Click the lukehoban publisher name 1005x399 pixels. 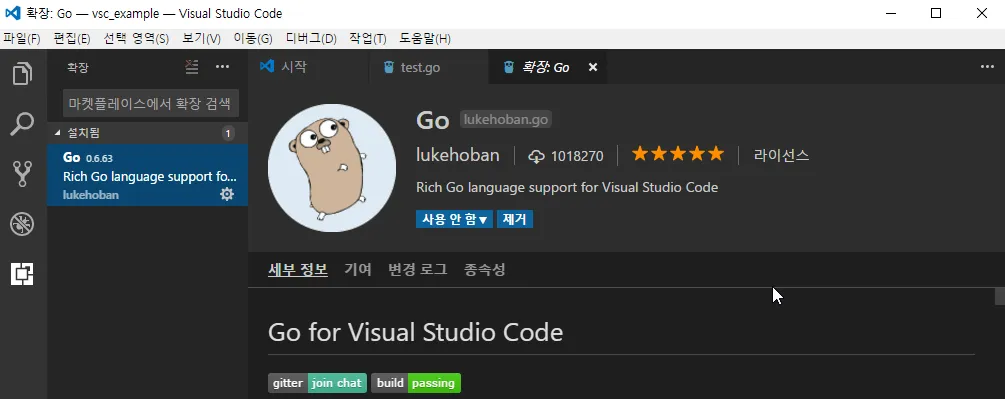click(458, 155)
